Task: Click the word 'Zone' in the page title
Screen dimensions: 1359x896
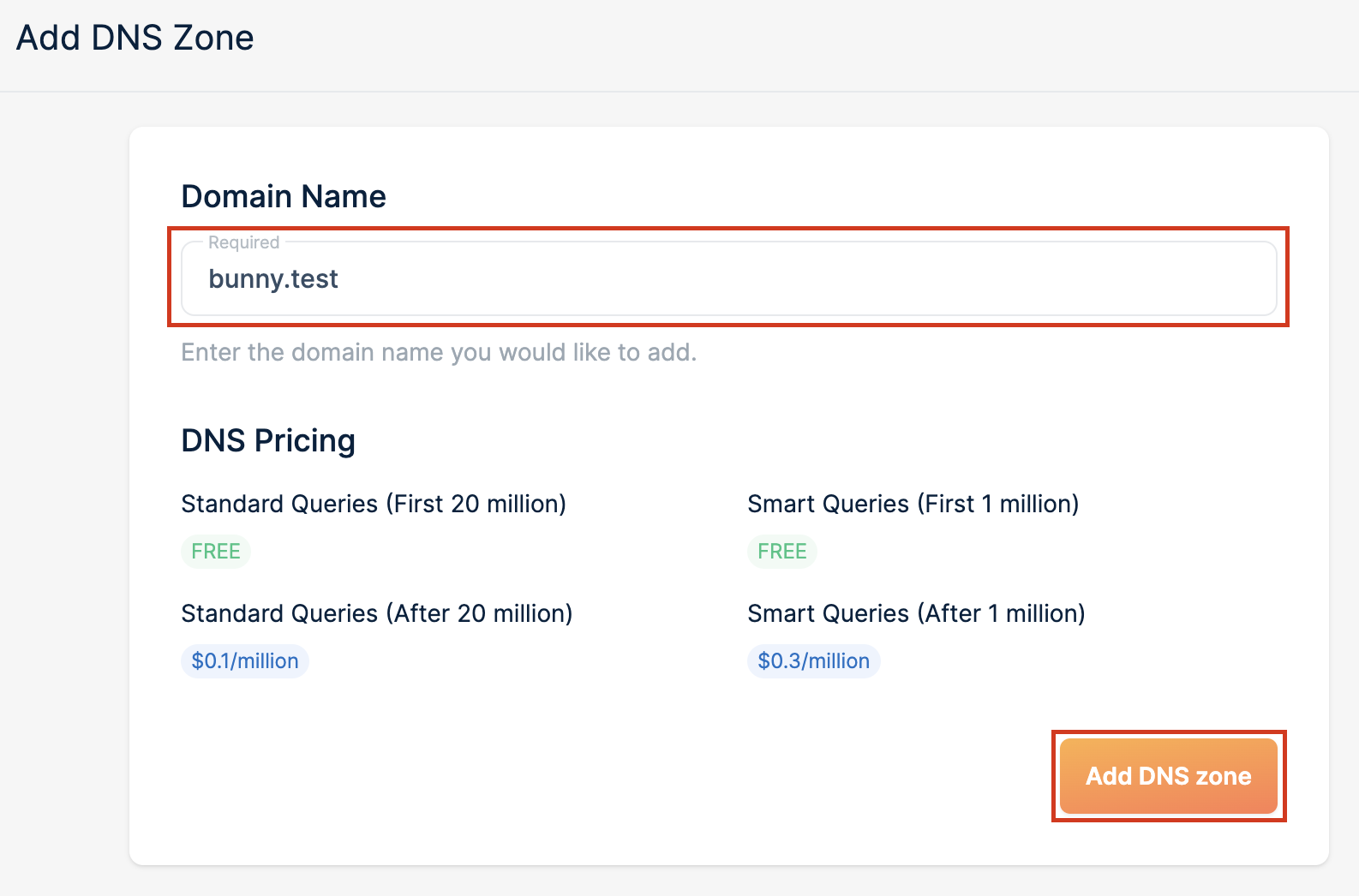Action: [213, 38]
